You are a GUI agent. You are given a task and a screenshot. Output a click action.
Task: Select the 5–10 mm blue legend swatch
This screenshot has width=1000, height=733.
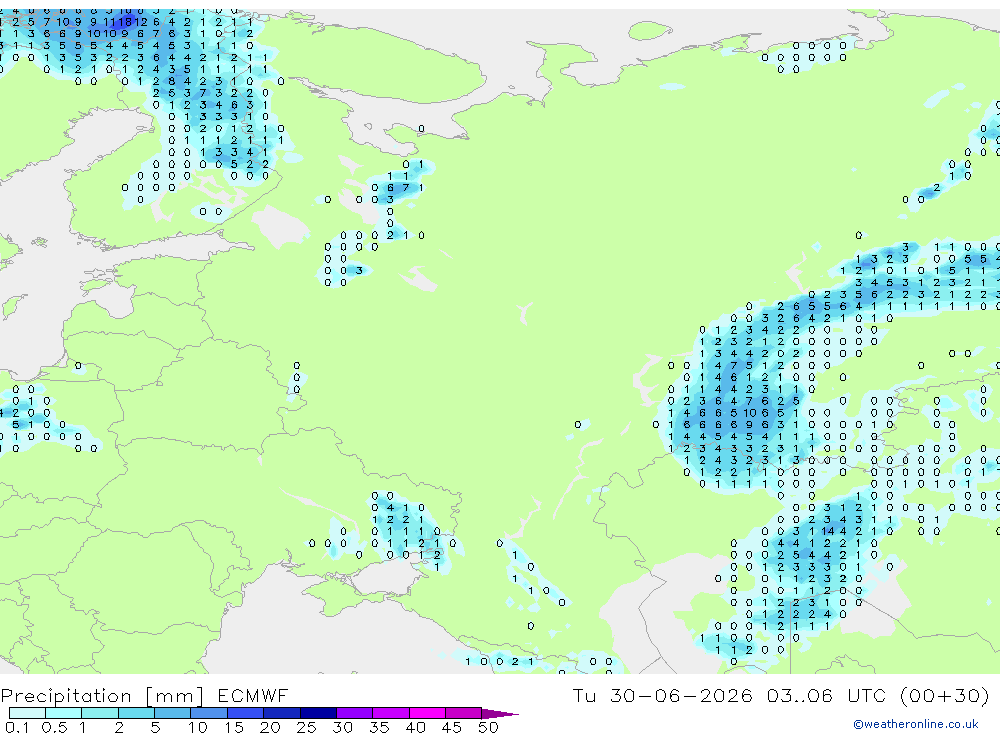point(173,713)
